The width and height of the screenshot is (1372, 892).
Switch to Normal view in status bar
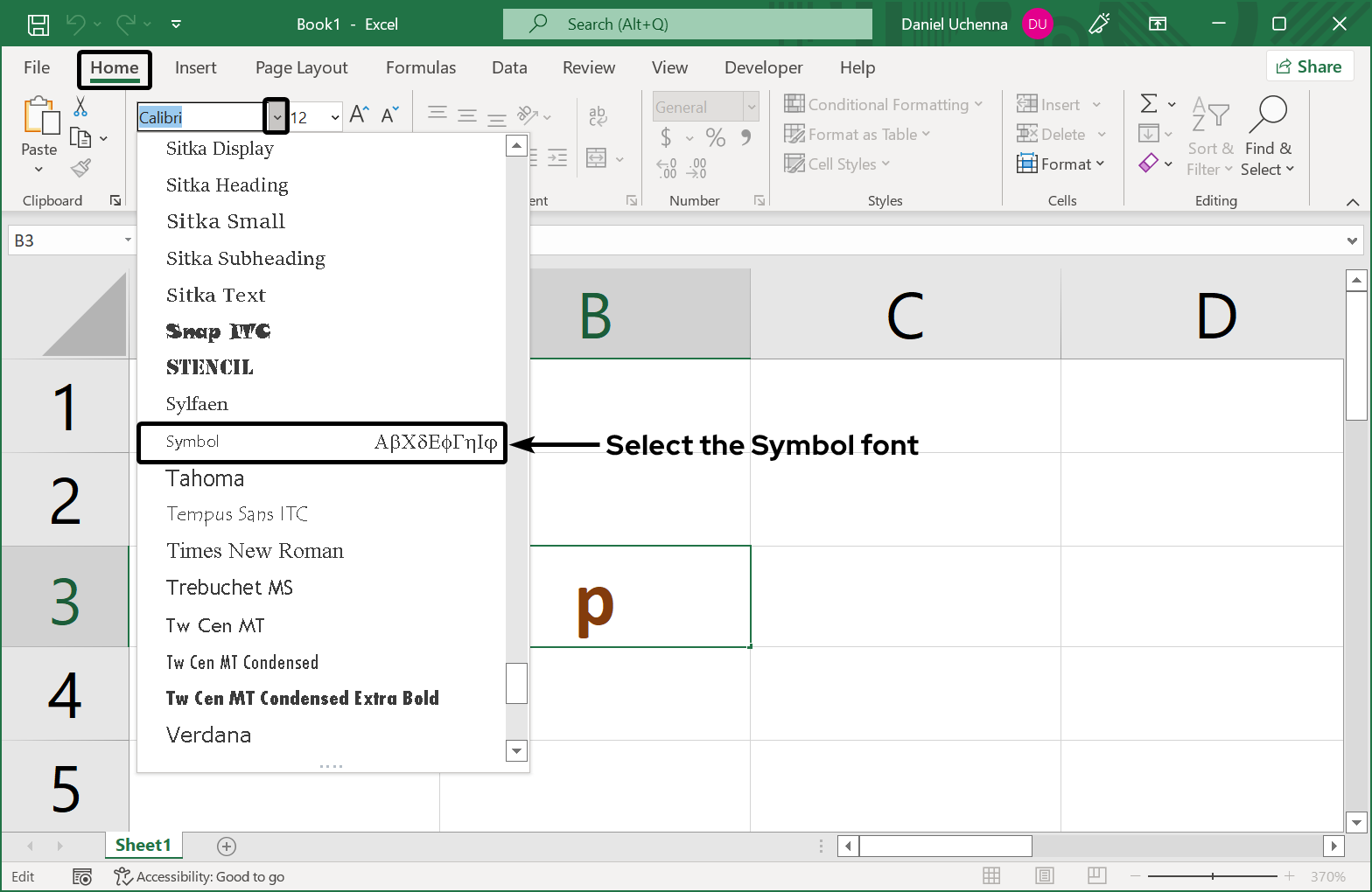coord(991,876)
